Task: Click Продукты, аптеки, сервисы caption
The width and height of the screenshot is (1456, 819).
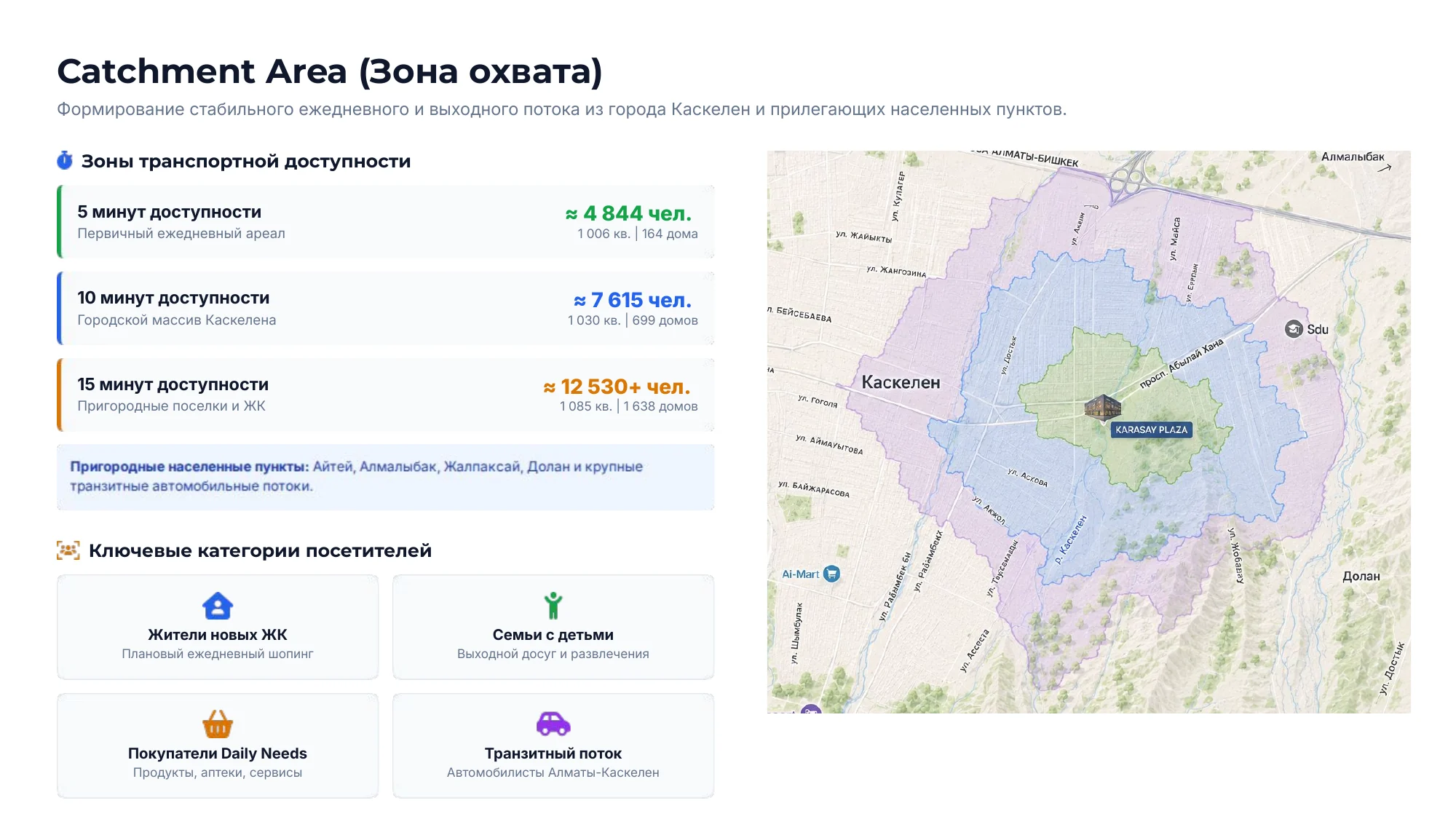Action: click(x=218, y=772)
